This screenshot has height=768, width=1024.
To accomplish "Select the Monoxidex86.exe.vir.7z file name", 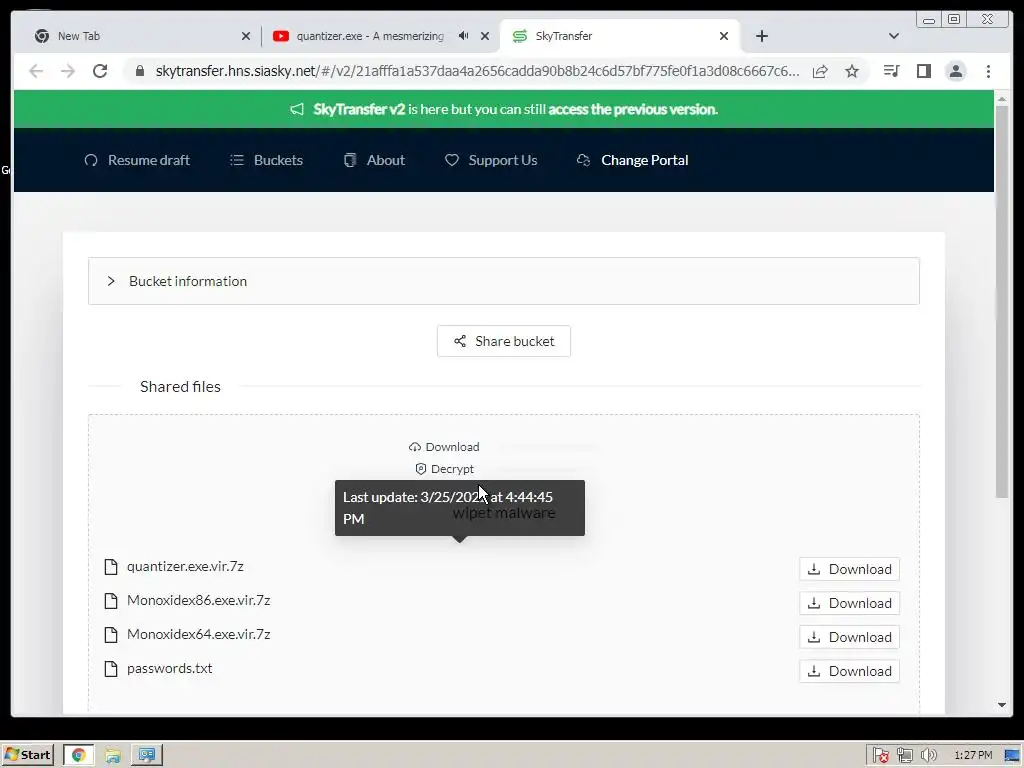I will coord(199,600).
